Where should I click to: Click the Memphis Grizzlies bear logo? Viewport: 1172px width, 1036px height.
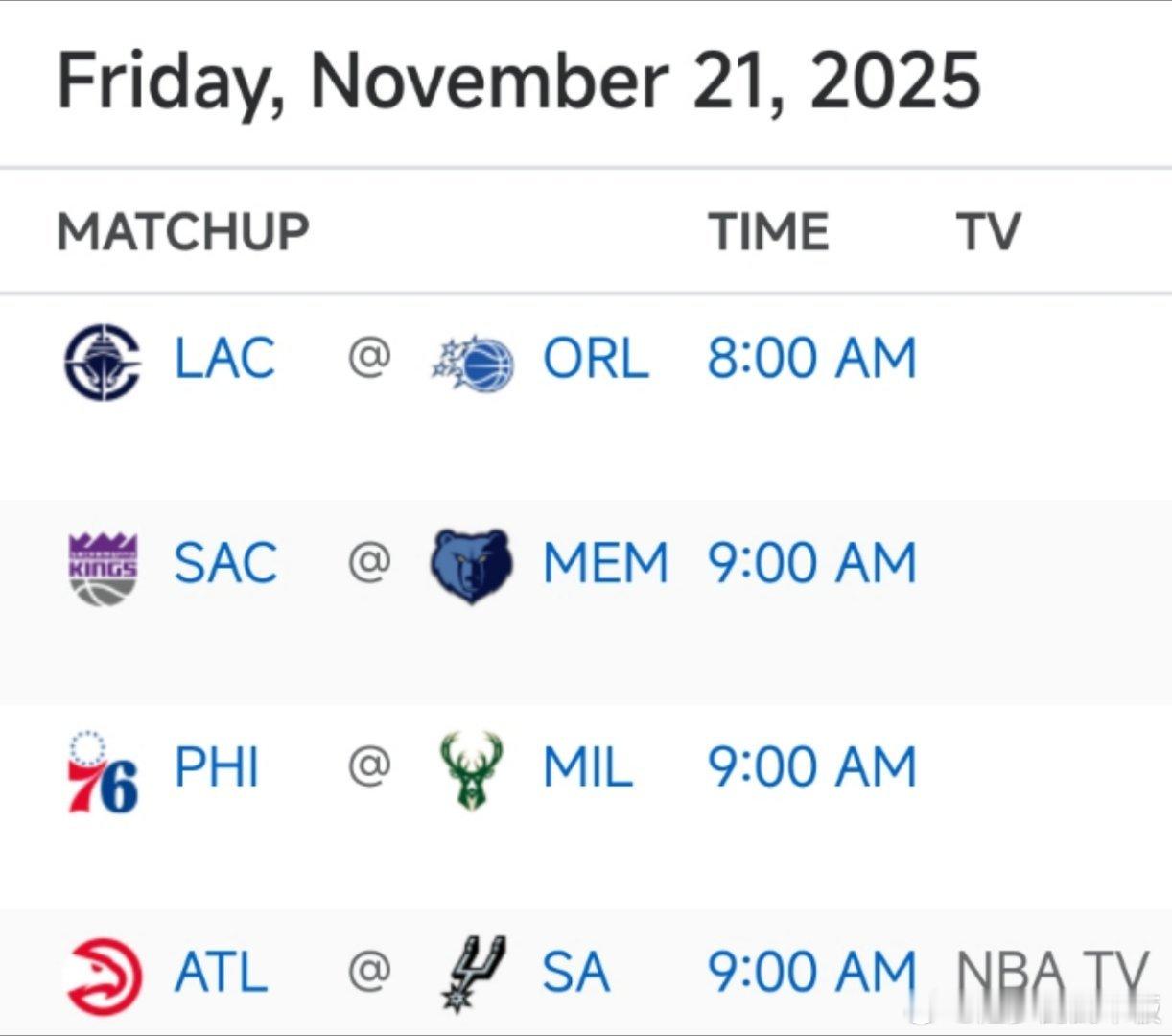470,566
